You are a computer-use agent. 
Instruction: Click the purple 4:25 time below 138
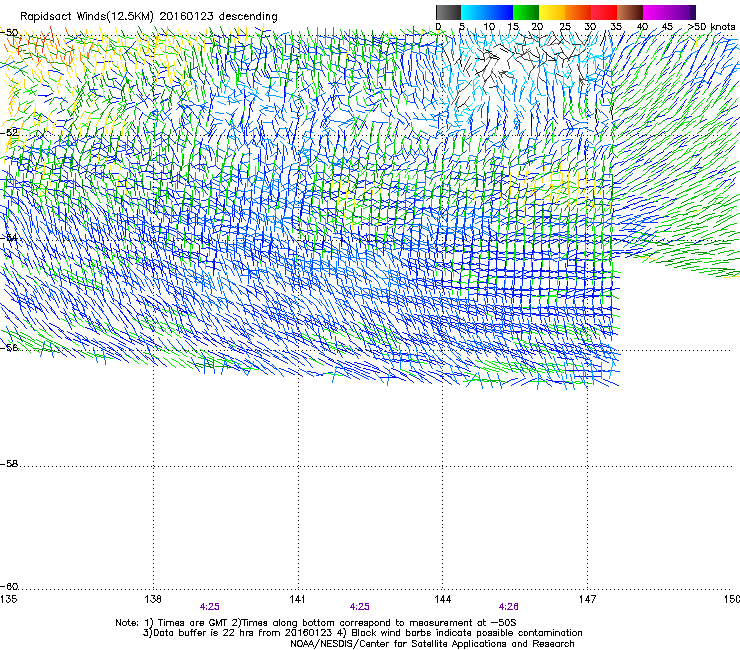click(210, 607)
